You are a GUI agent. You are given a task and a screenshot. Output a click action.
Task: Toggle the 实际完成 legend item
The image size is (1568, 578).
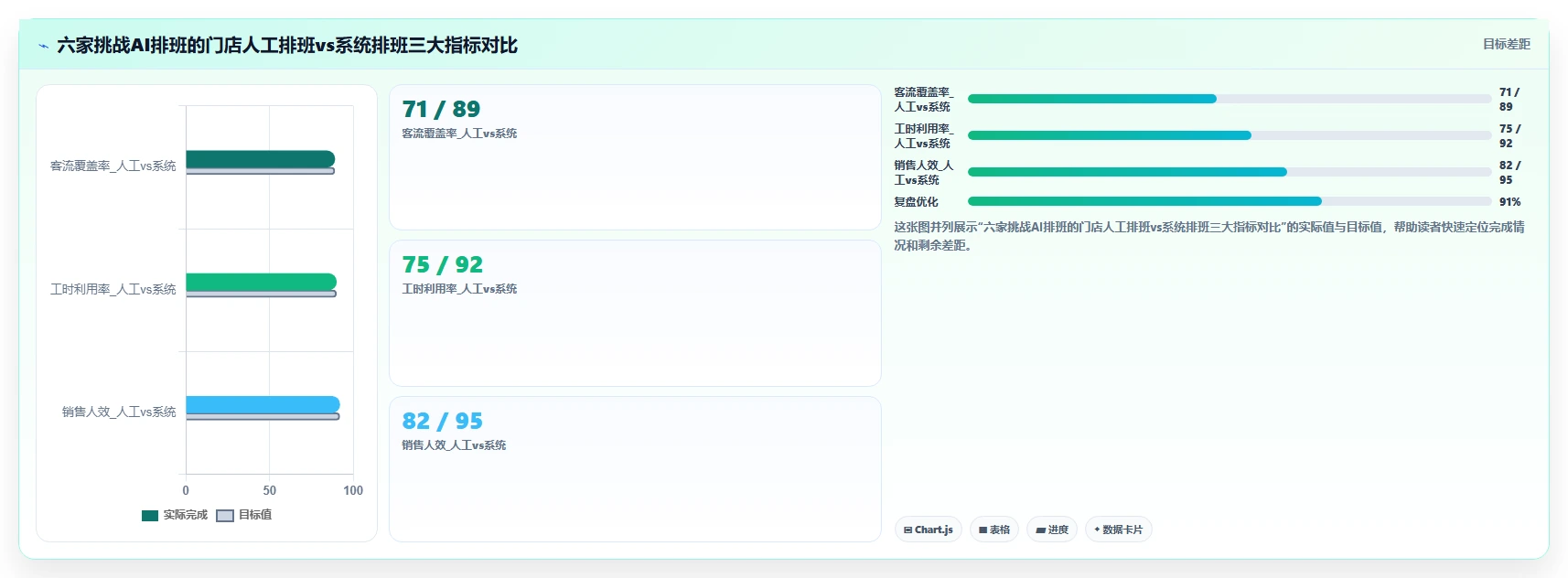click(x=175, y=515)
